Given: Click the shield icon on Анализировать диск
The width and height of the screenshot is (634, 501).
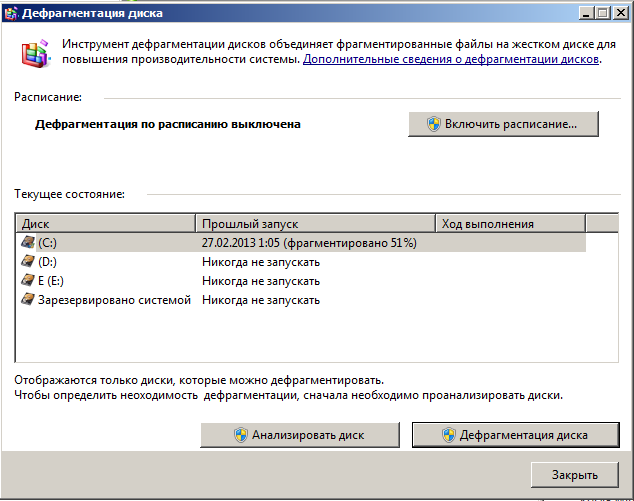Looking at the screenshot, I should [241, 435].
